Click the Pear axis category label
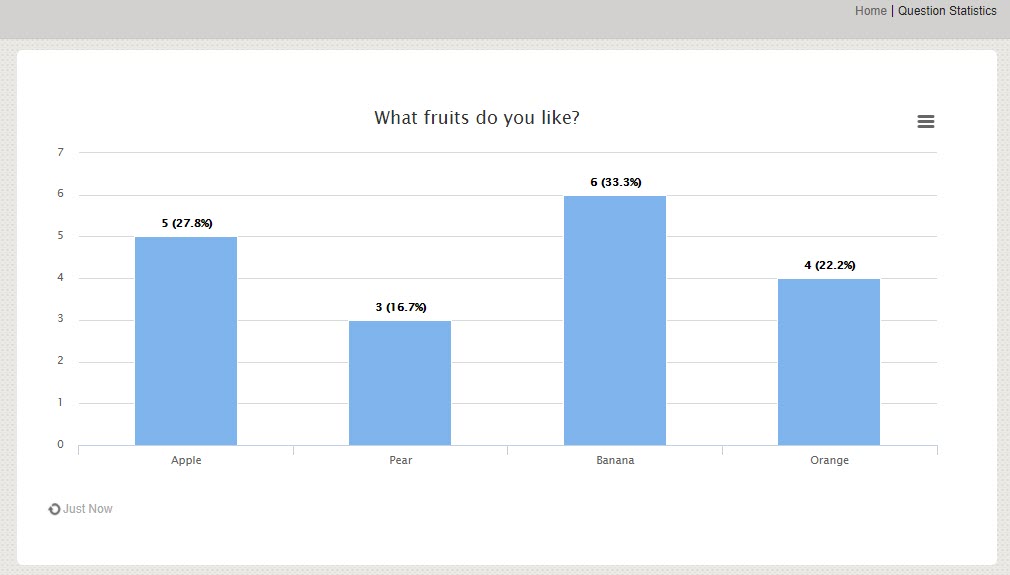 (400, 460)
